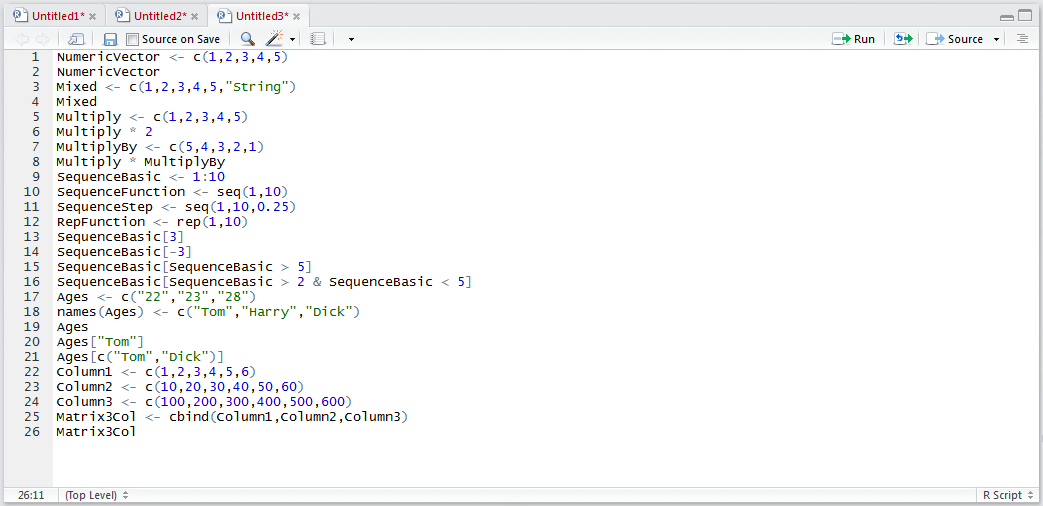Expand the magic wand dropdown arrow
Viewport: 1043px width, 506px height.
(x=292, y=39)
